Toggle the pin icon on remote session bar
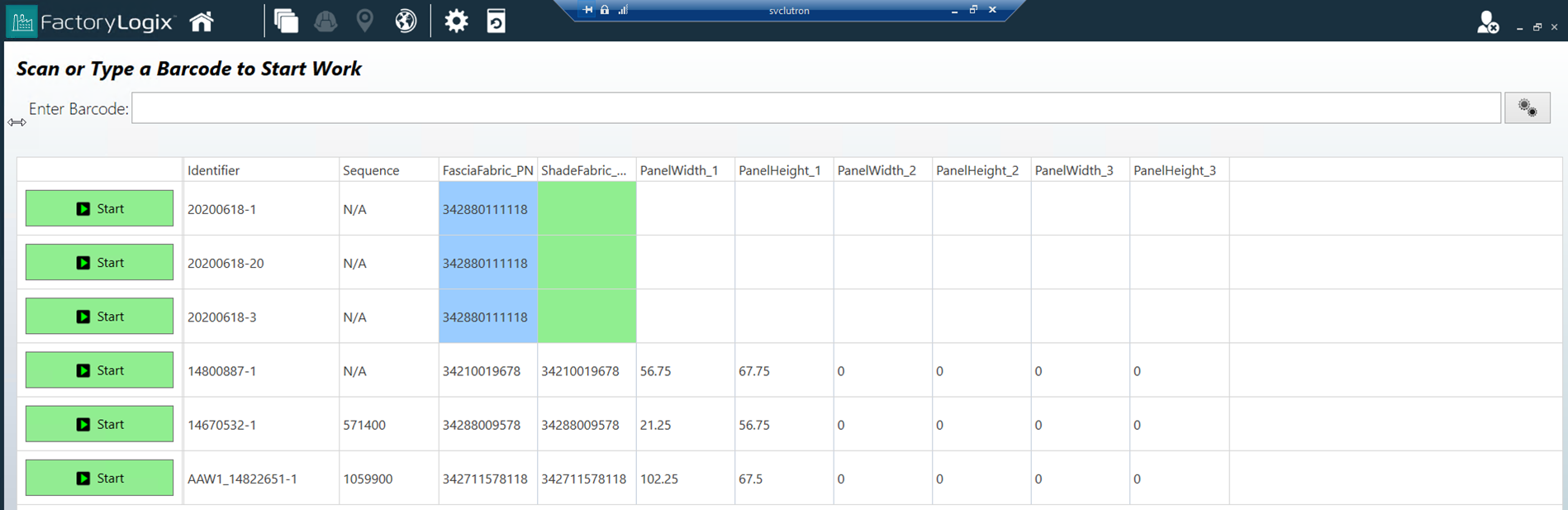Image resolution: width=1568 pixels, height=510 pixels. pos(587,10)
